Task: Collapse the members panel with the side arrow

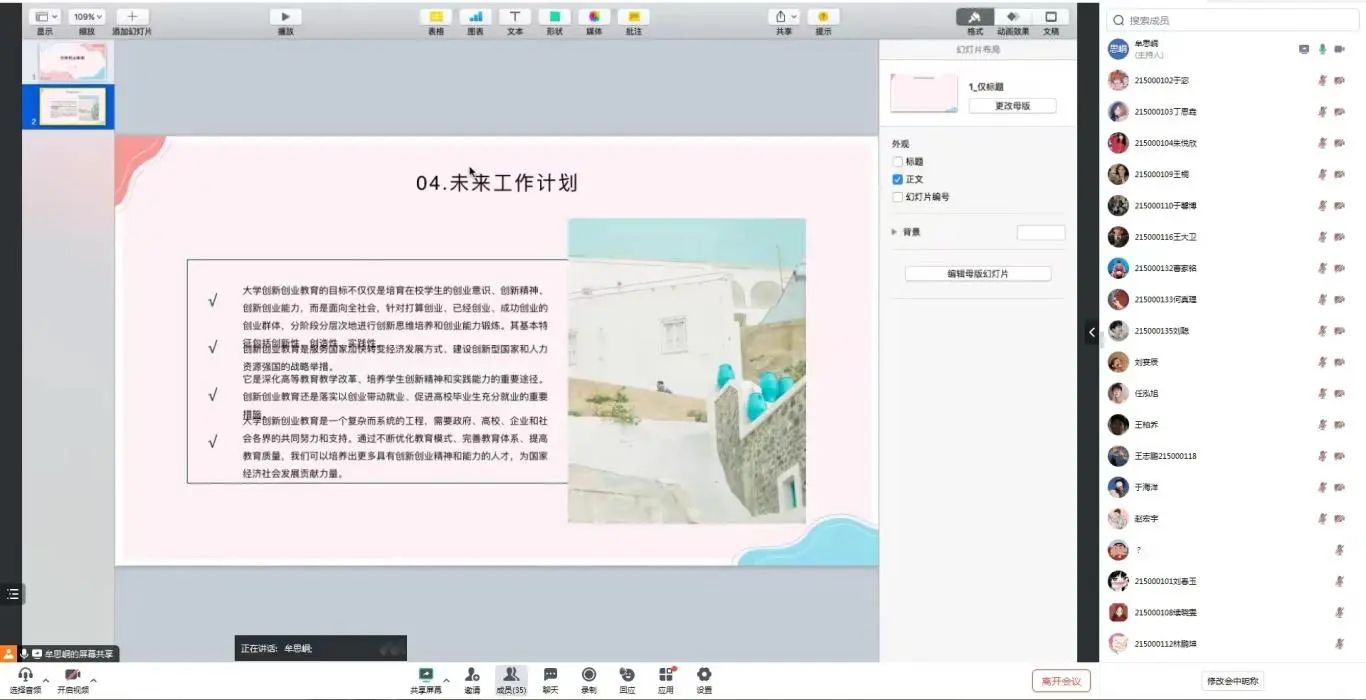Action: click(1092, 332)
